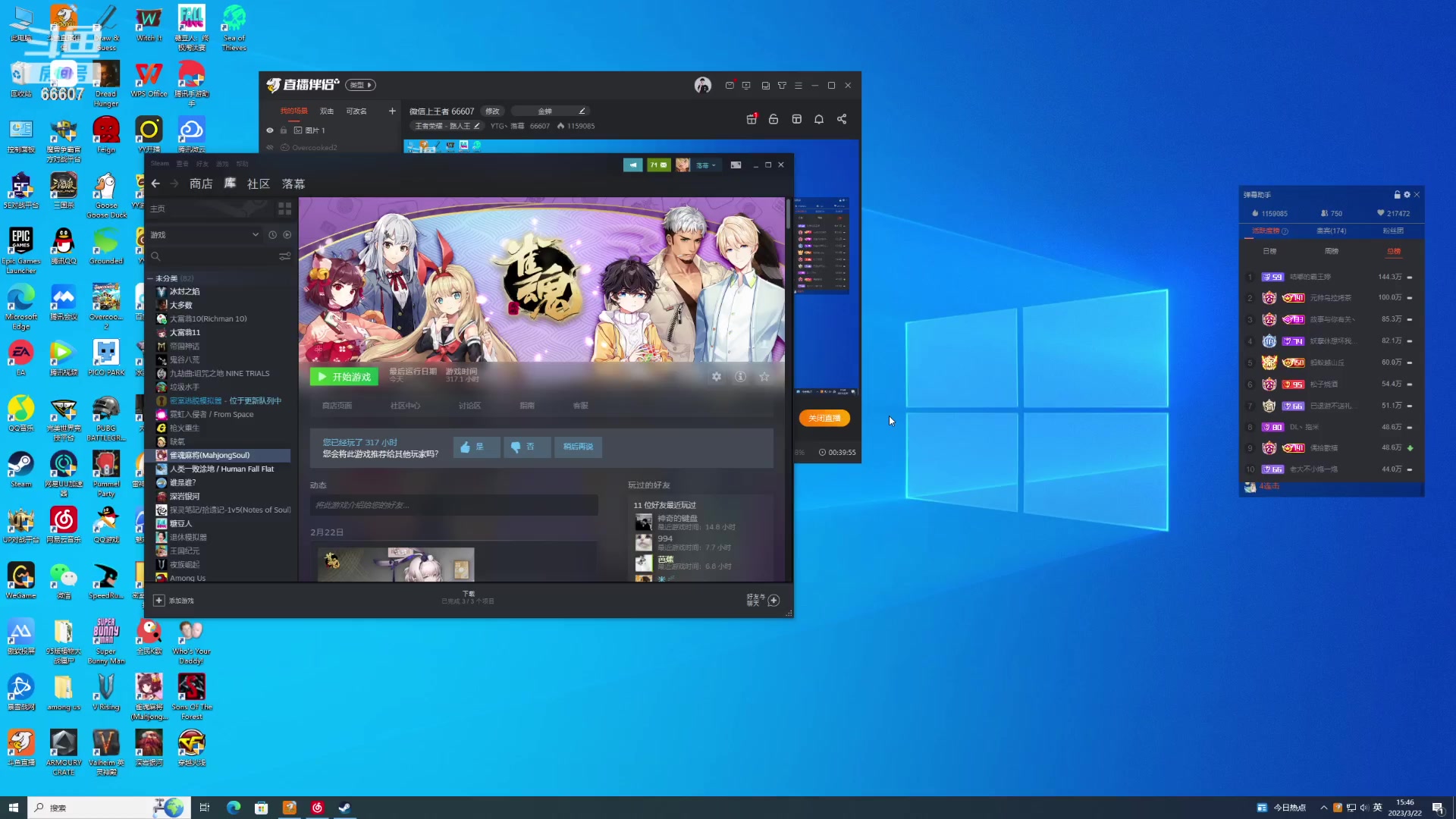Collapse the 未分类 category in library
This screenshot has height=819, width=1456.
(150, 278)
